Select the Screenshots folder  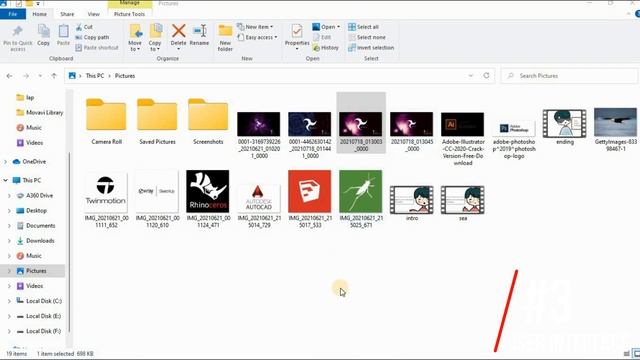208,121
